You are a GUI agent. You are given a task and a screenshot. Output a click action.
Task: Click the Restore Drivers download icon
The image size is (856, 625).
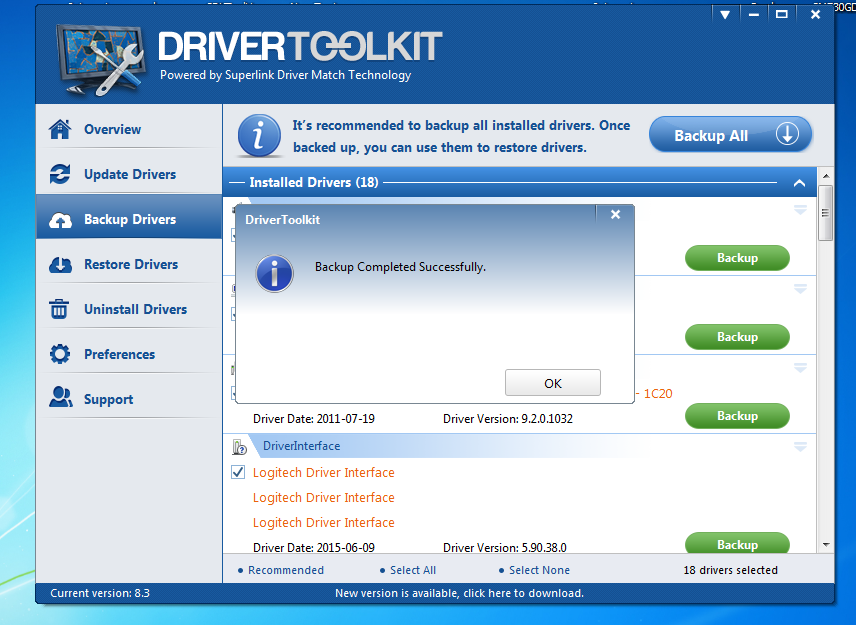tap(60, 265)
